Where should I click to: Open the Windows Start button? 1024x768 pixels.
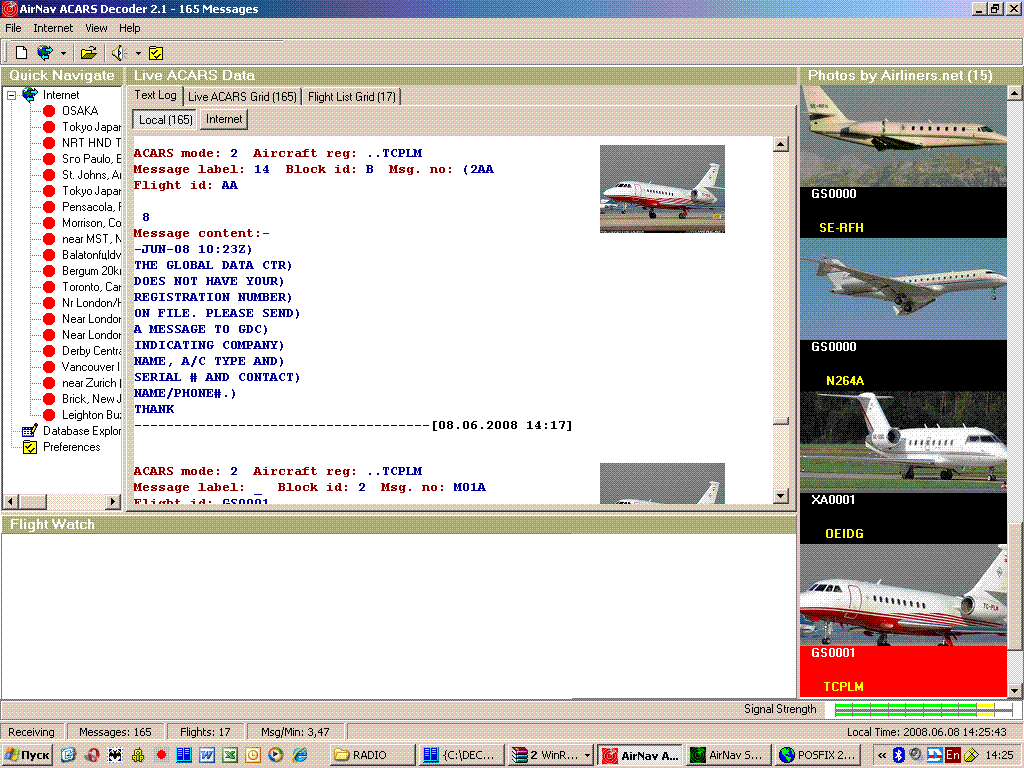pos(27,756)
